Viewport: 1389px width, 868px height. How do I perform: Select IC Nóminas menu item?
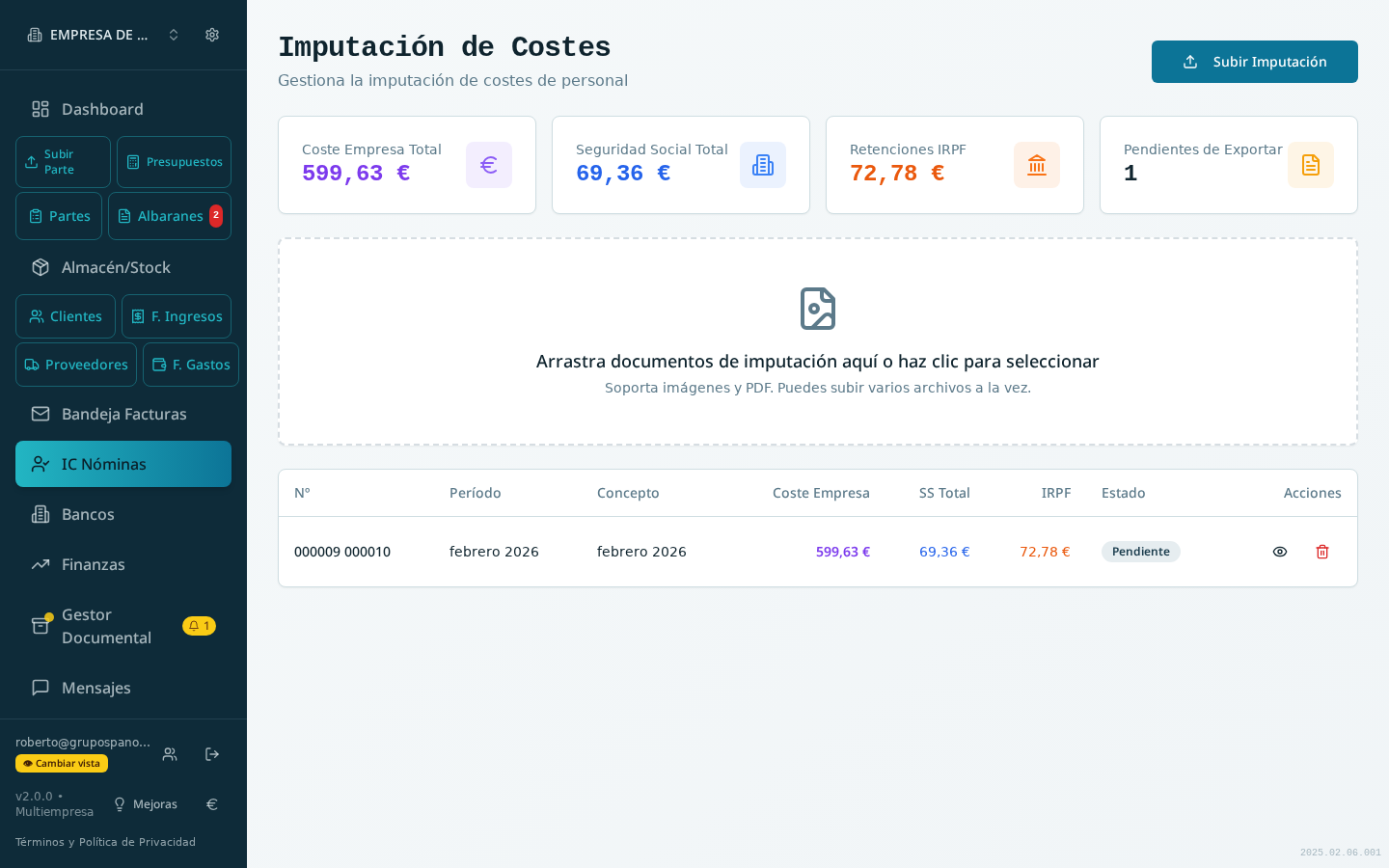click(x=123, y=464)
